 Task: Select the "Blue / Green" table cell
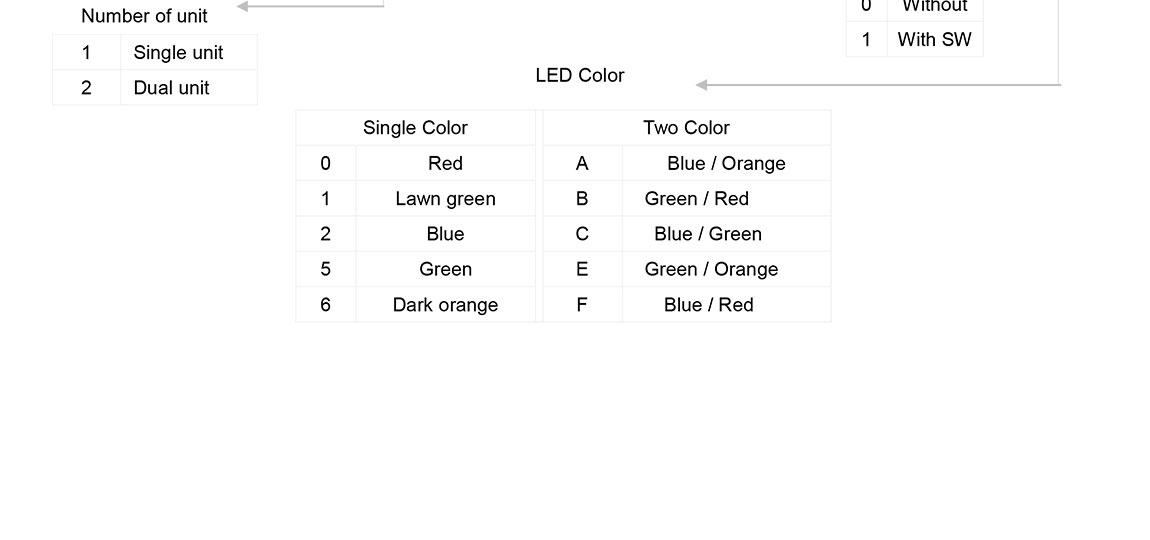708,234
